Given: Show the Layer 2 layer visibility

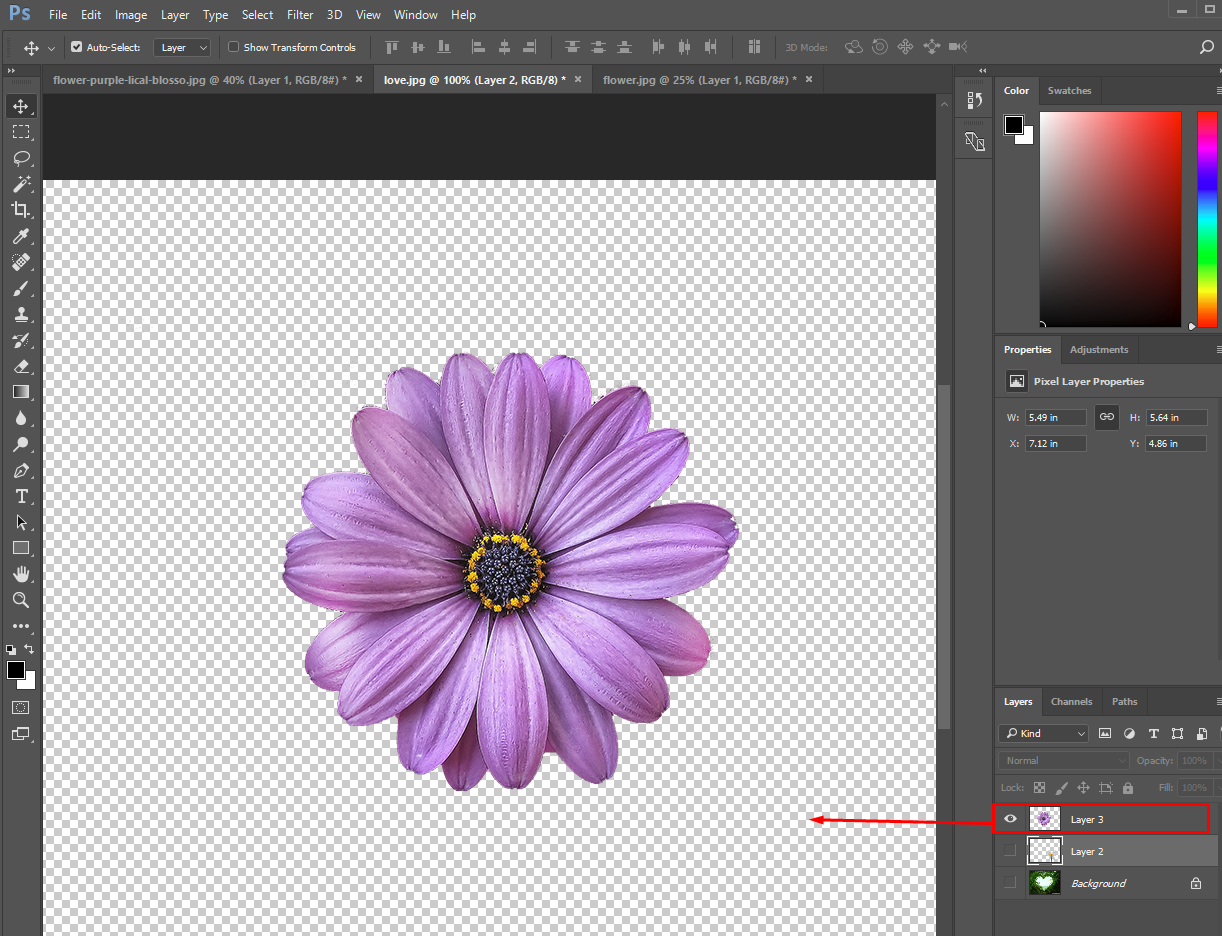Looking at the screenshot, I should (x=1010, y=850).
